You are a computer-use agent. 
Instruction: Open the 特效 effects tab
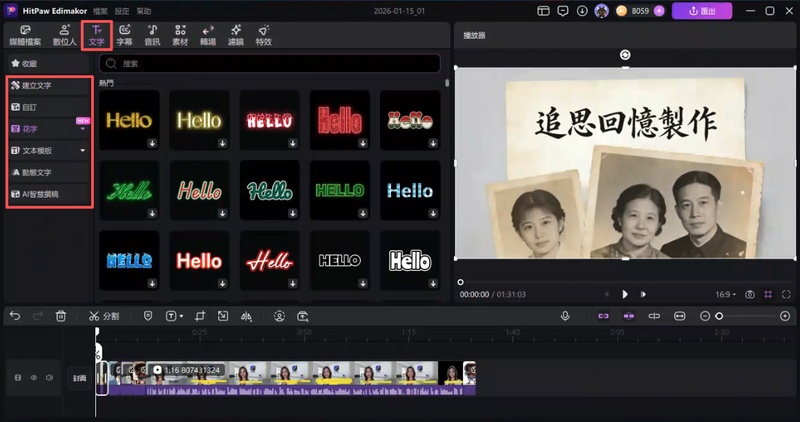click(264, 35)
